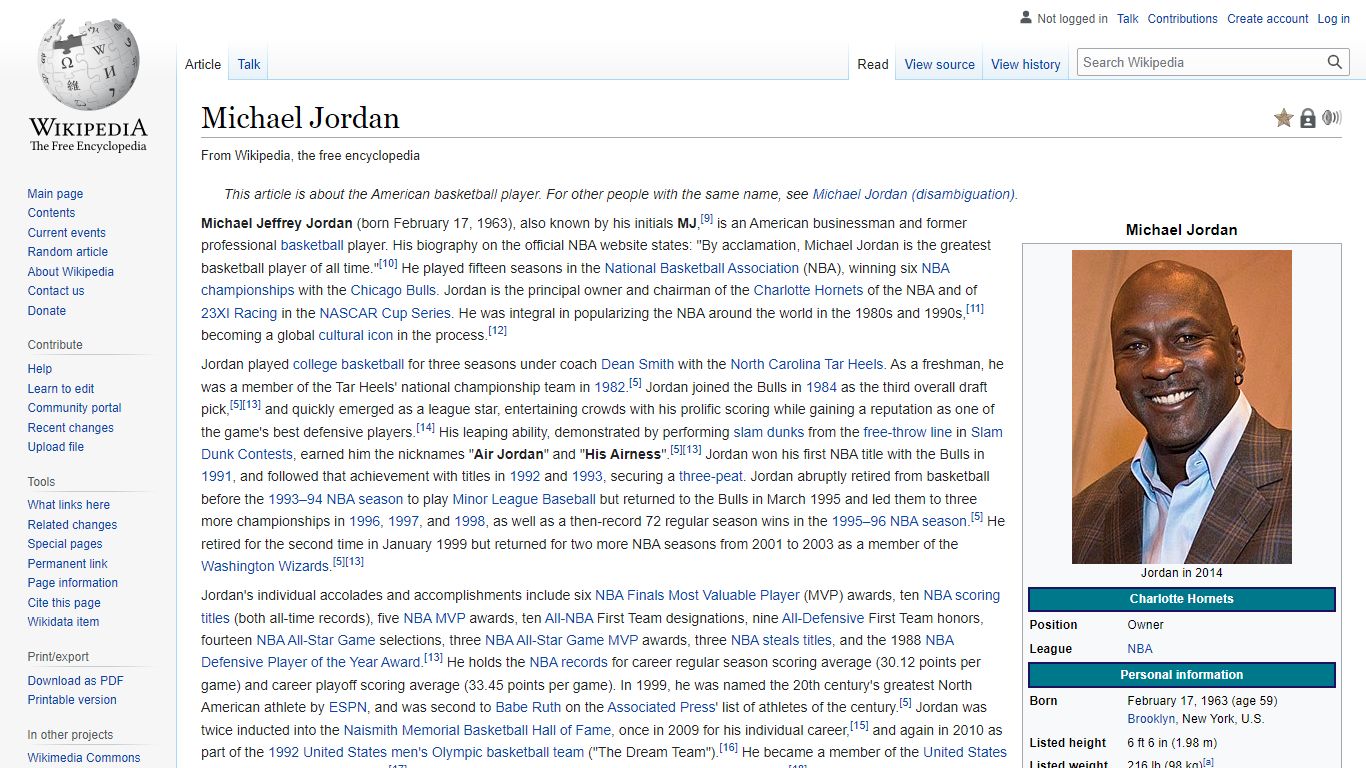Open the Dean Smith link
Image resolution: width=1366 pixels, height=768 pixels.
pyautogui.click(x=637, y=364)
